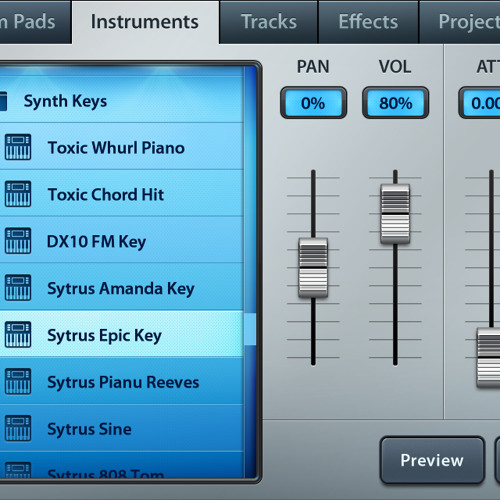Open the Effects tab

click(368, 22)
